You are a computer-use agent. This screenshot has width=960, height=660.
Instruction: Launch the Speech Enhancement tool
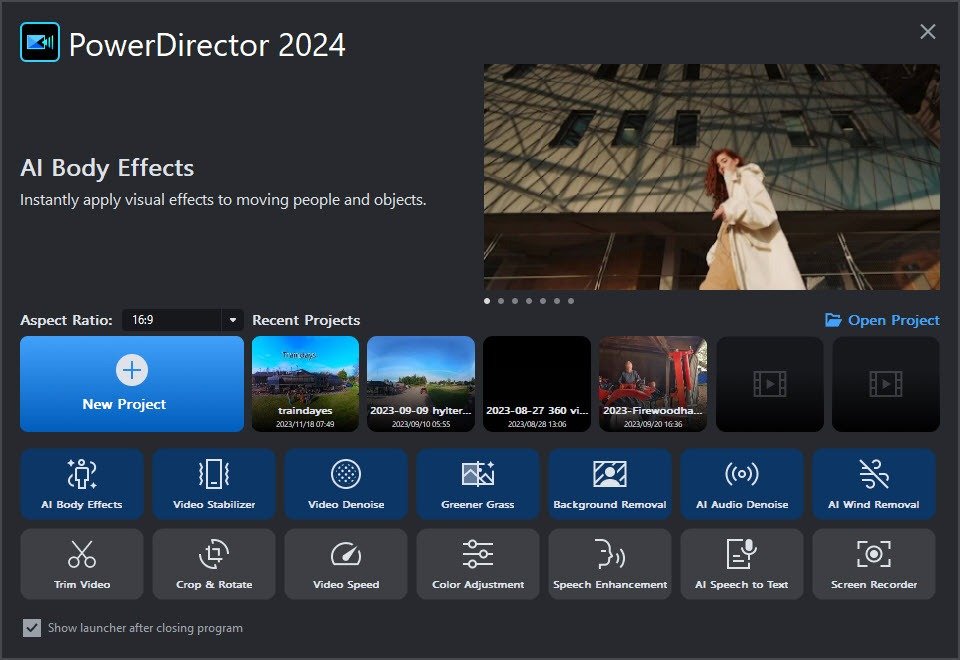[x=609, y=564]
